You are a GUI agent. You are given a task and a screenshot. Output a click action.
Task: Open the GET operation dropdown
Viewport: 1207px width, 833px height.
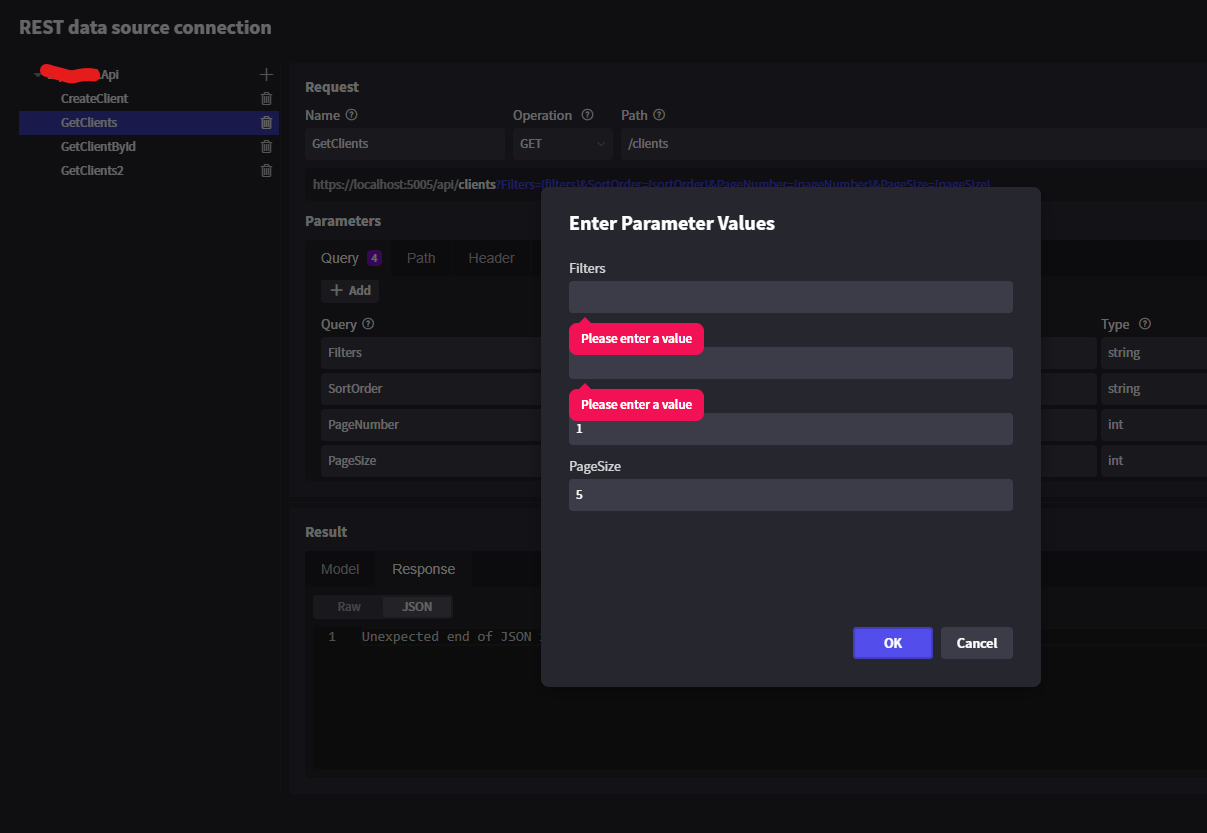(562, 143)
